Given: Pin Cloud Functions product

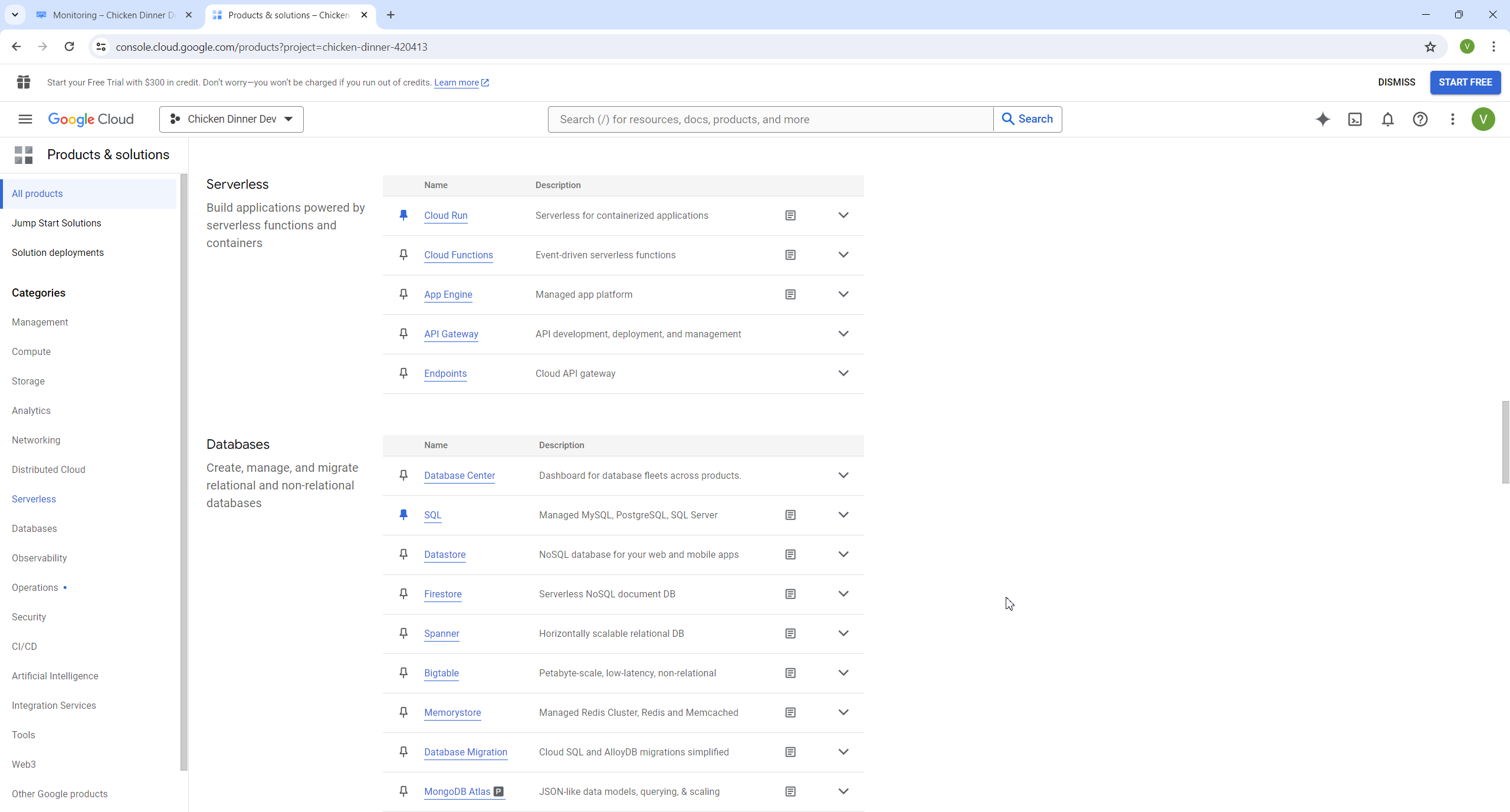Looking at the screenshot, I should point(403,255).
